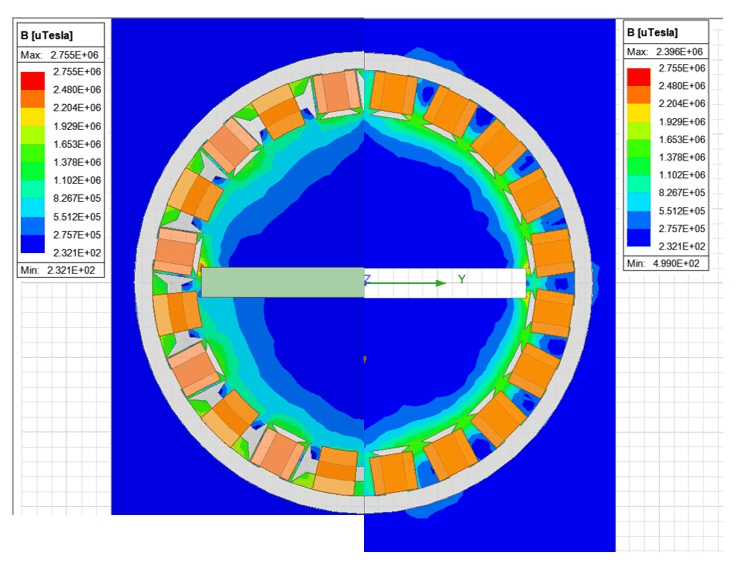This screenshot has height=571, width=754.
Task: Click the 1.378E+06 value in left legend
Action: [x=77, y=162]
